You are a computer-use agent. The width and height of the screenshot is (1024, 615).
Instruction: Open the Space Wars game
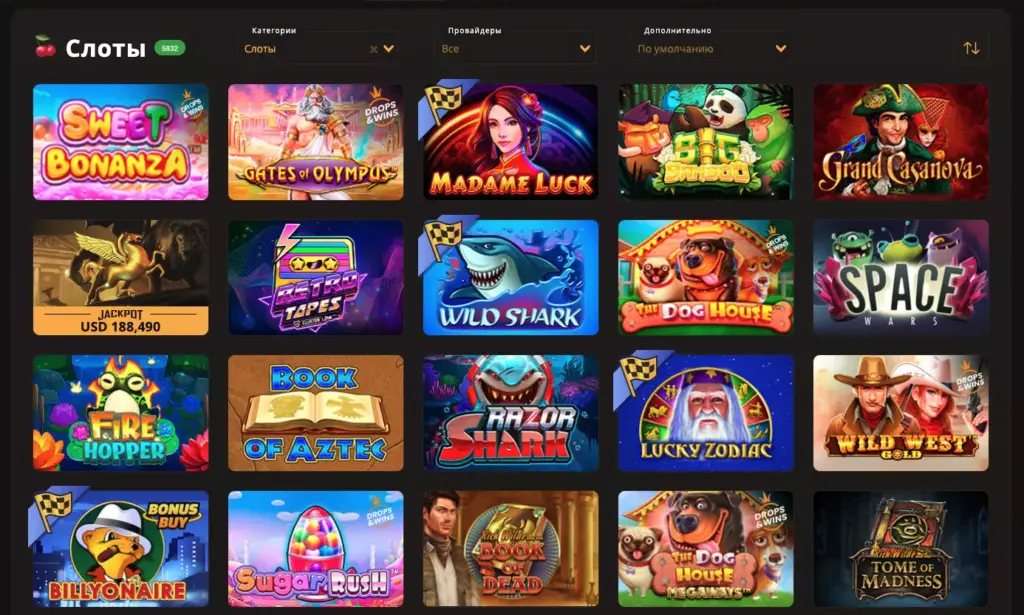[901, 277]
